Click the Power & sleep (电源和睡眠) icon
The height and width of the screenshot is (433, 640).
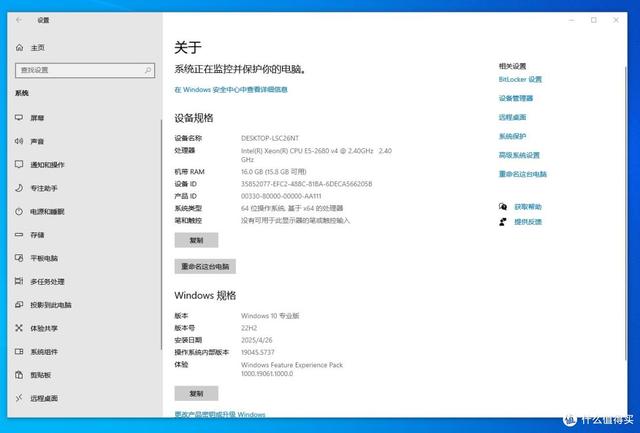[x=19, y=211]
